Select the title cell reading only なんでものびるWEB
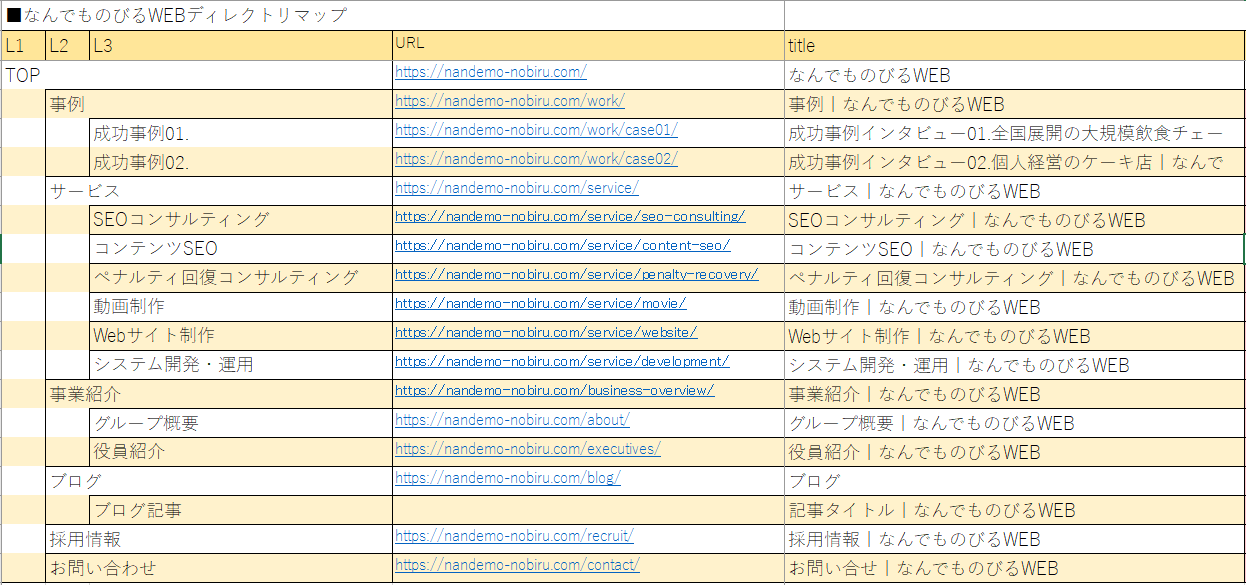 pyautogui.click(x=1015, y=75)
